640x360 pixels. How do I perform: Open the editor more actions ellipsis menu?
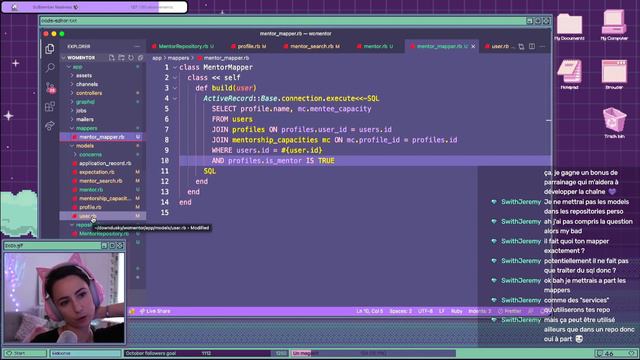[x=542, y=47]
